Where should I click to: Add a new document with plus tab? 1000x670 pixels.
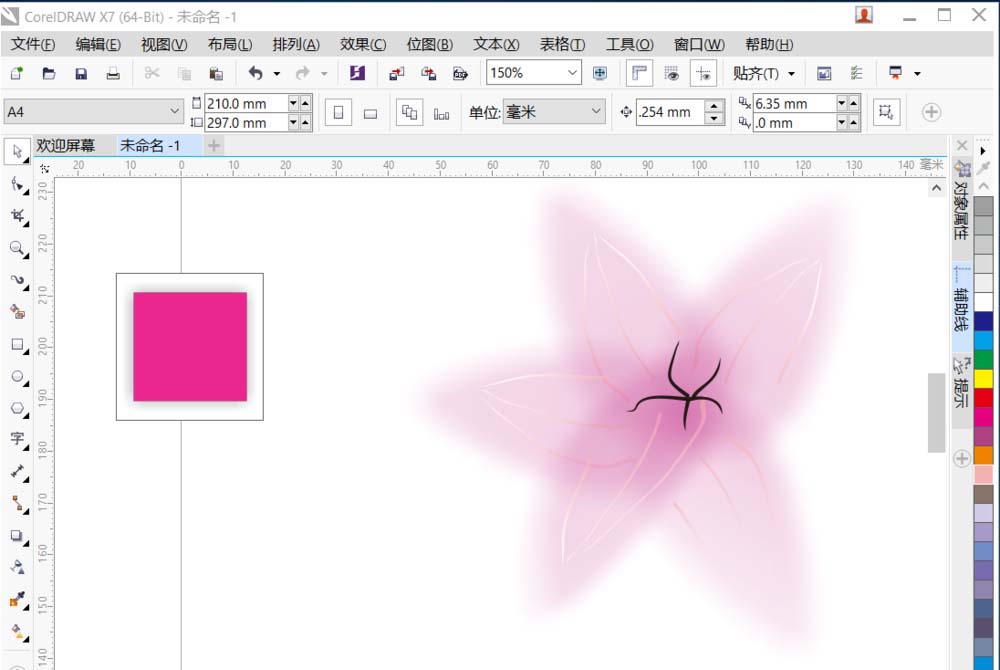(x=214, y=145)
